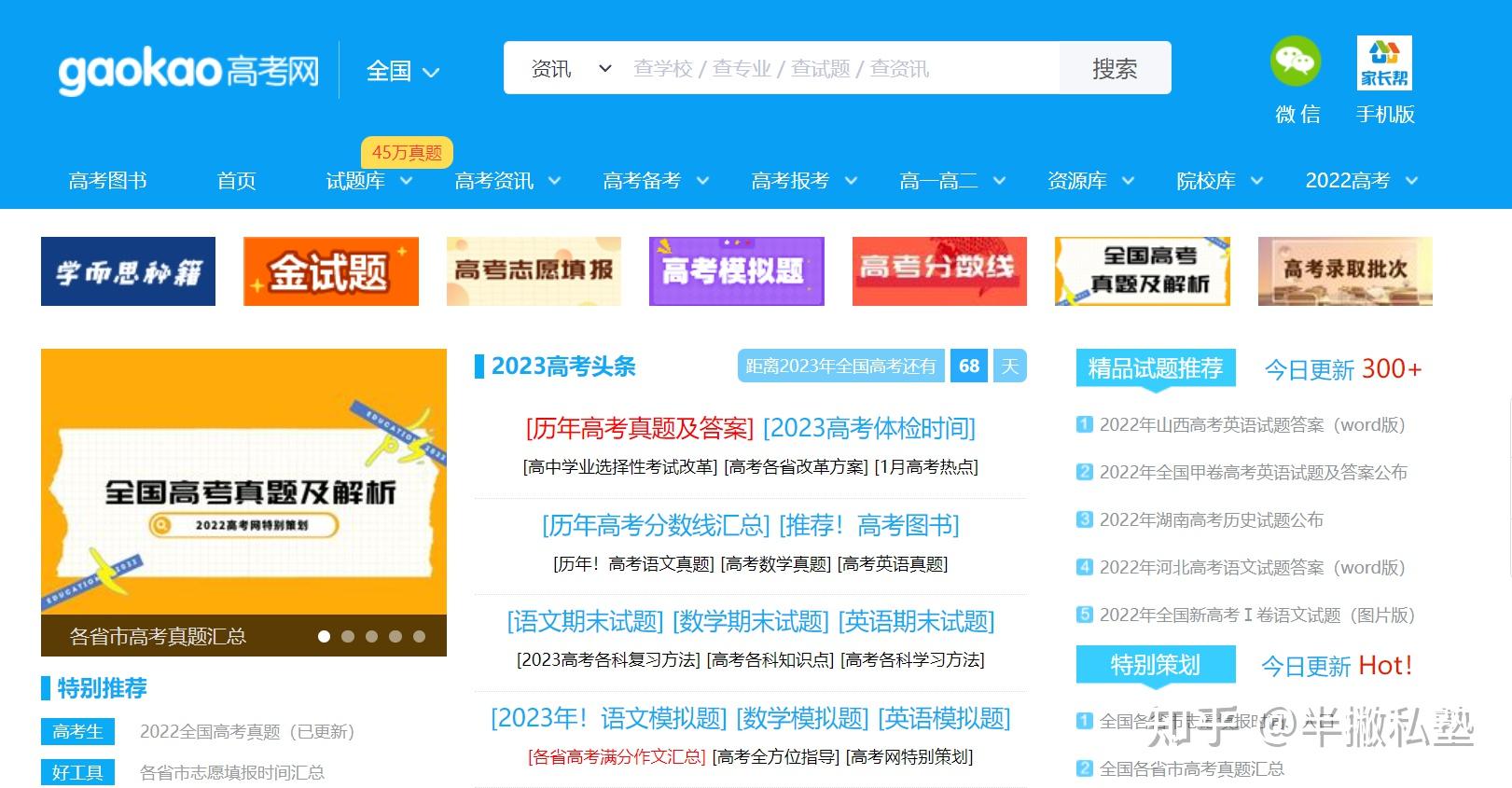Click the 好工具 tag
The image size is (1512, 788).
point(77,772)
